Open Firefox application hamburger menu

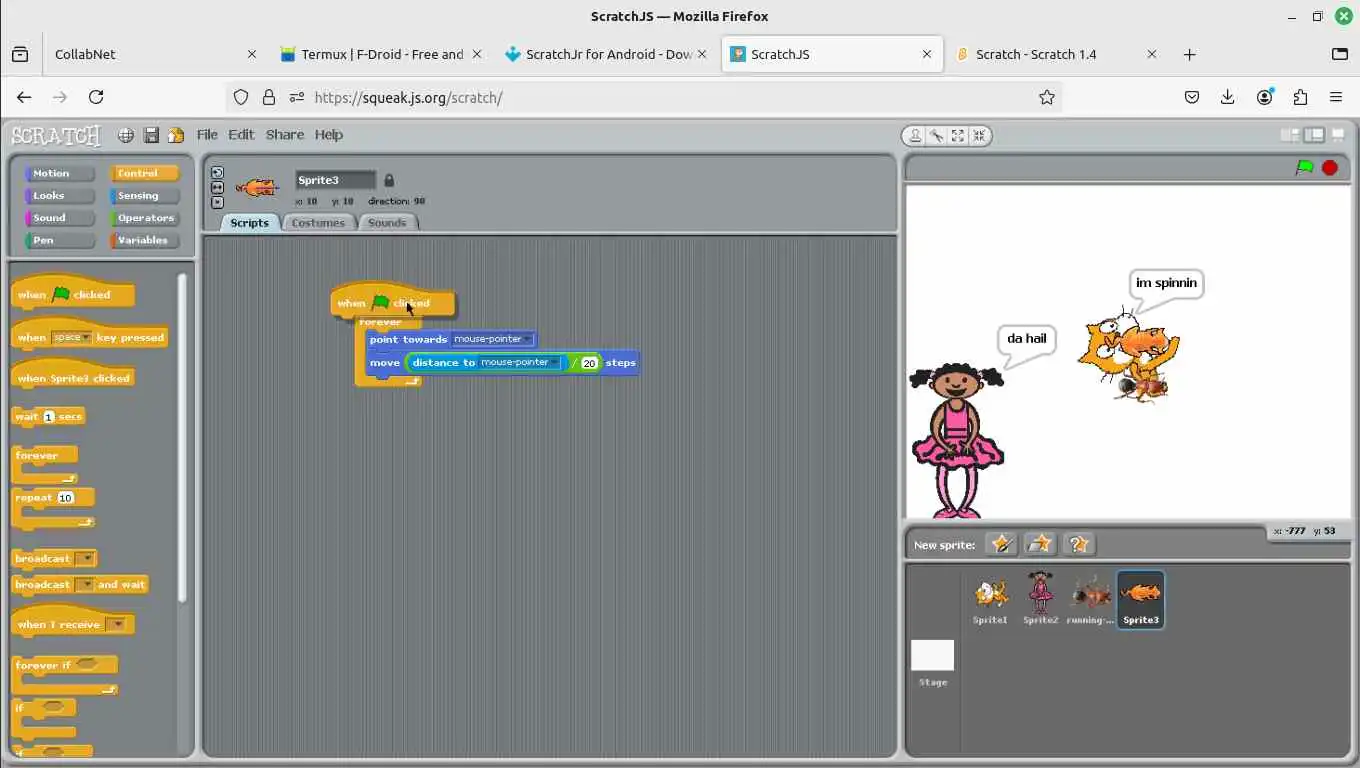(1336, 97)
